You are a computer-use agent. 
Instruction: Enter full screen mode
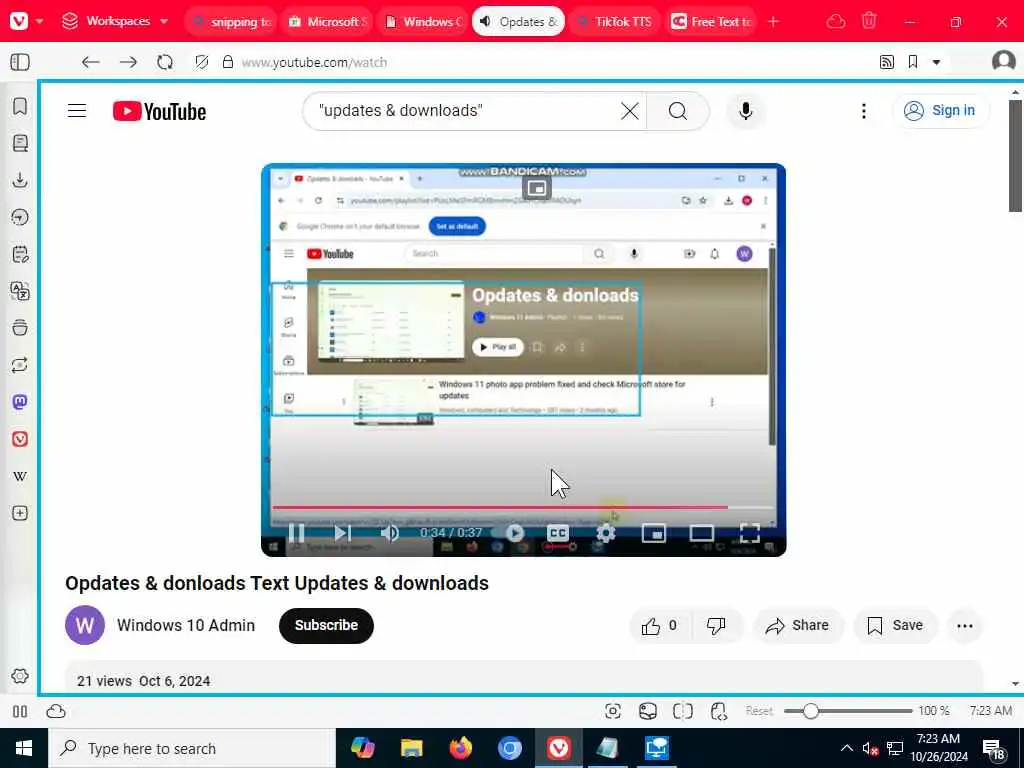[x=750, y=533]
